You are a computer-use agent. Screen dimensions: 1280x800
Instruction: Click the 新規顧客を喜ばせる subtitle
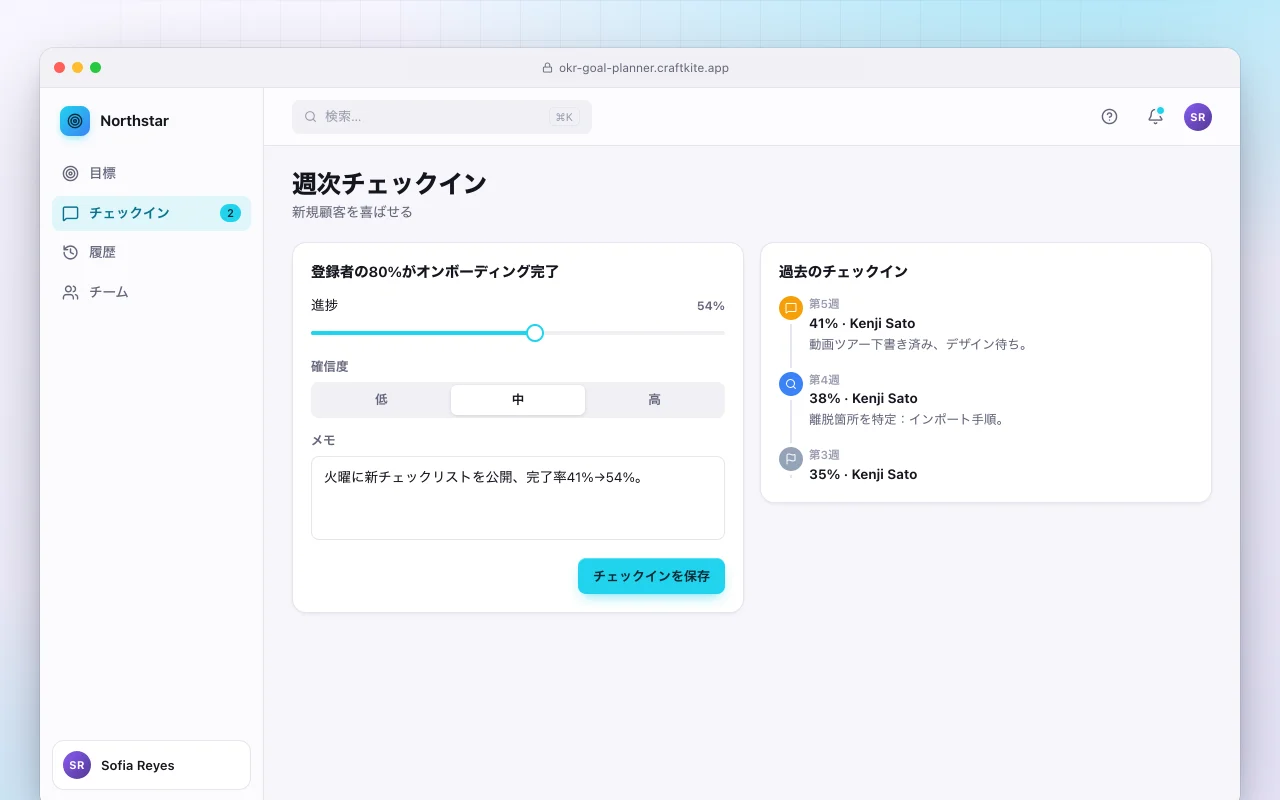coord(352,212)
